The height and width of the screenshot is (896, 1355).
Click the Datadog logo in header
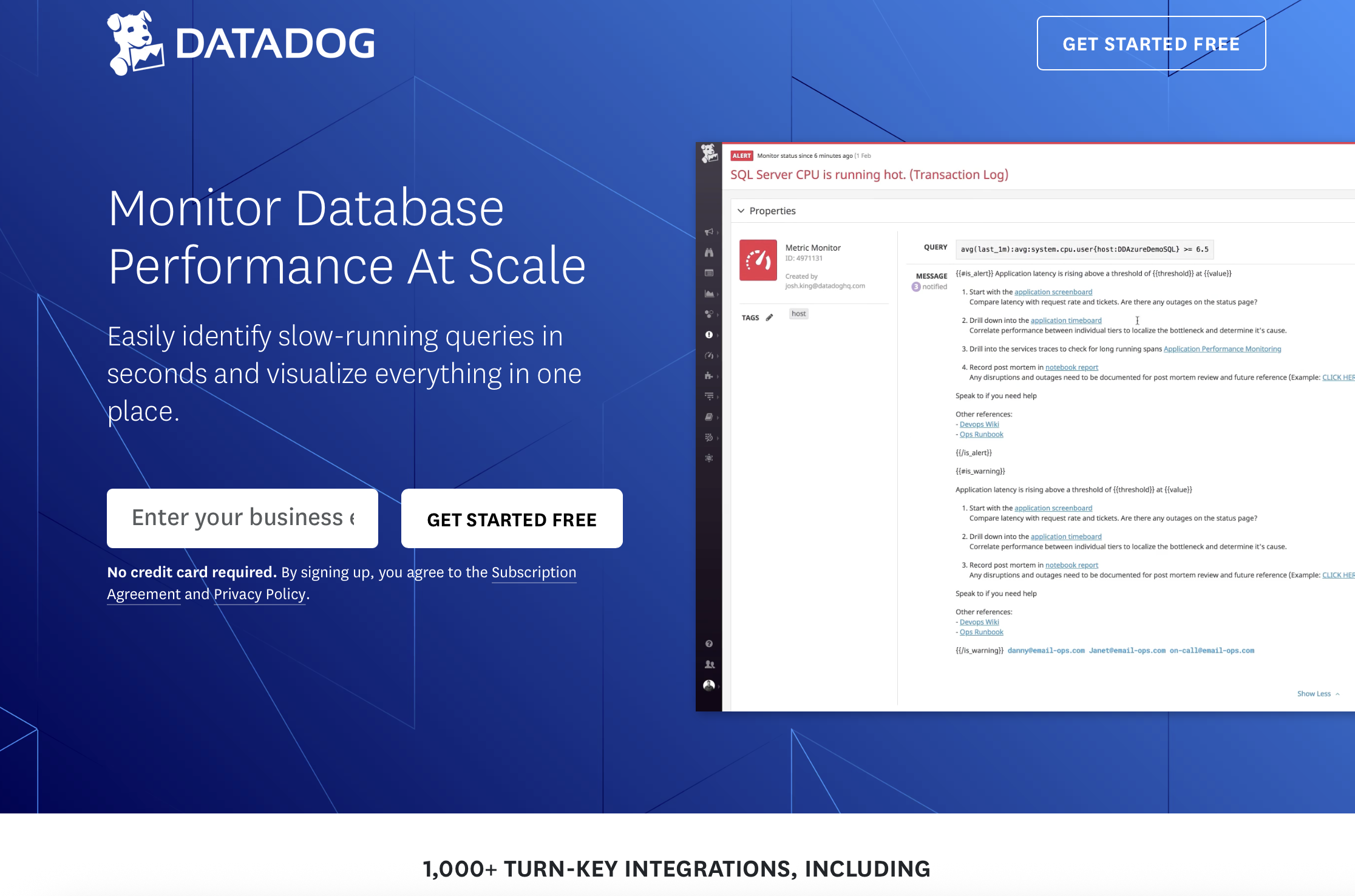click(x=240, y=43)
